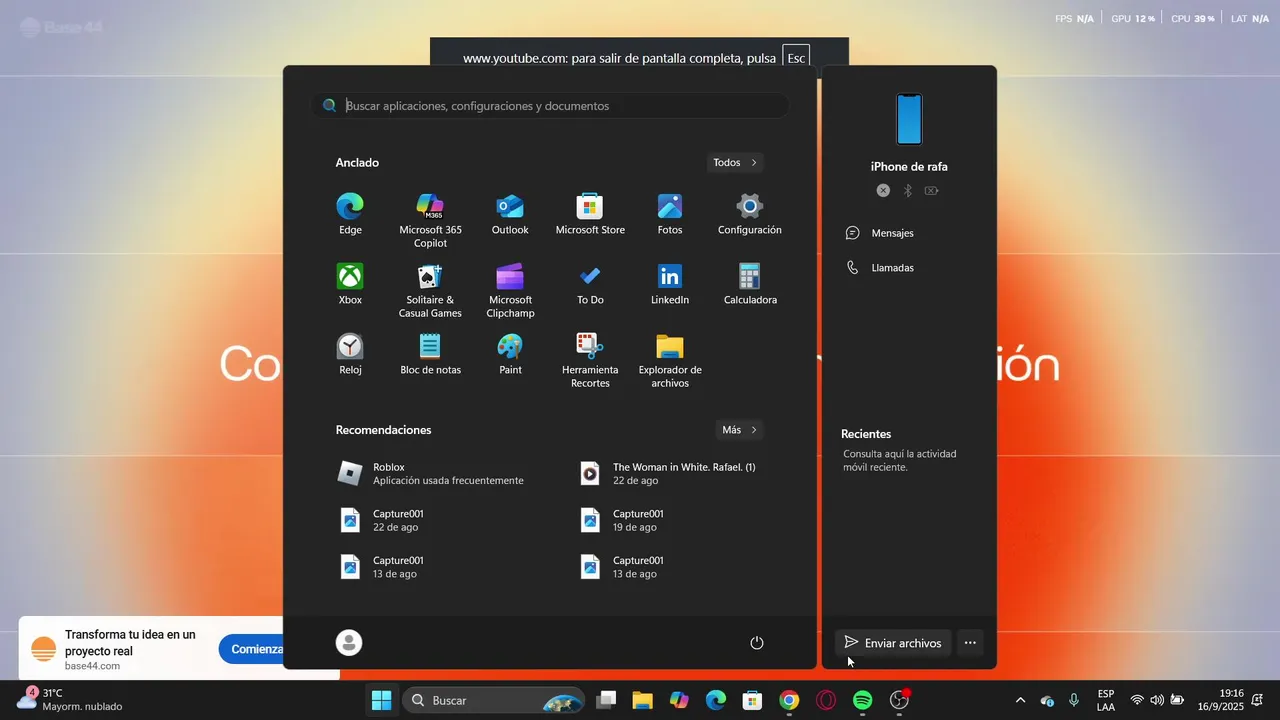Click the iPhone device image

tap(909, 119)
